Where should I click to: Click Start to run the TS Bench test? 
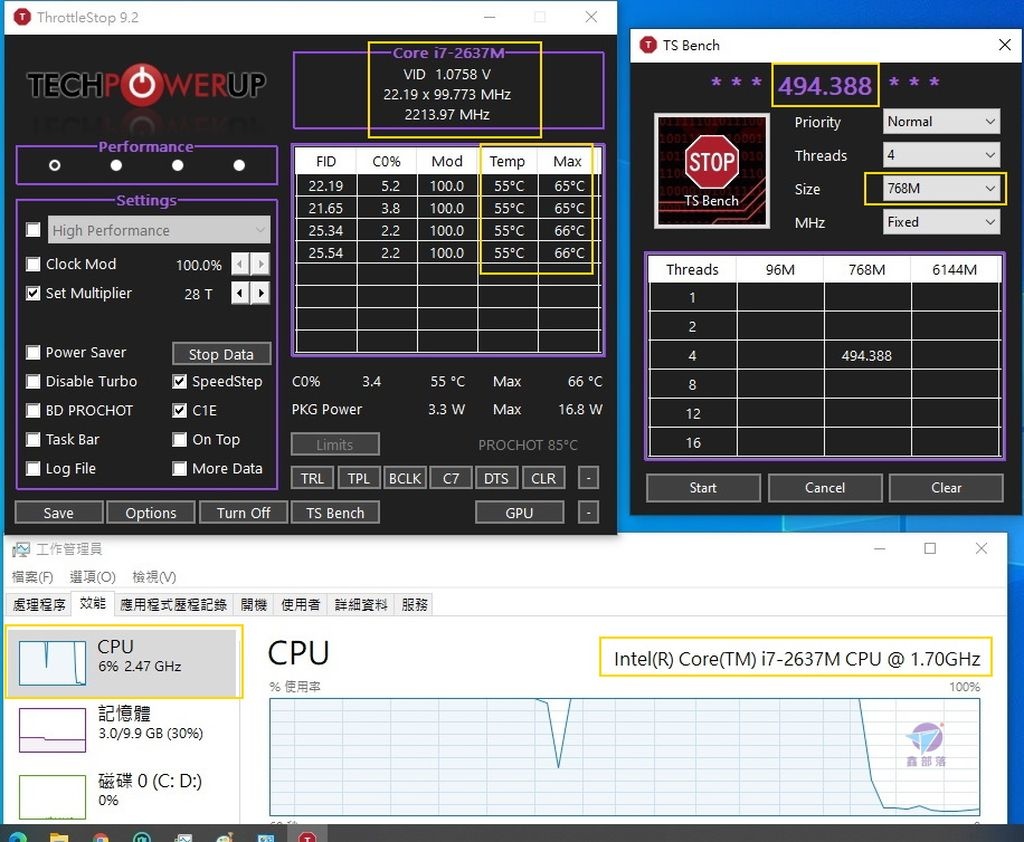(x=702, y=487)
